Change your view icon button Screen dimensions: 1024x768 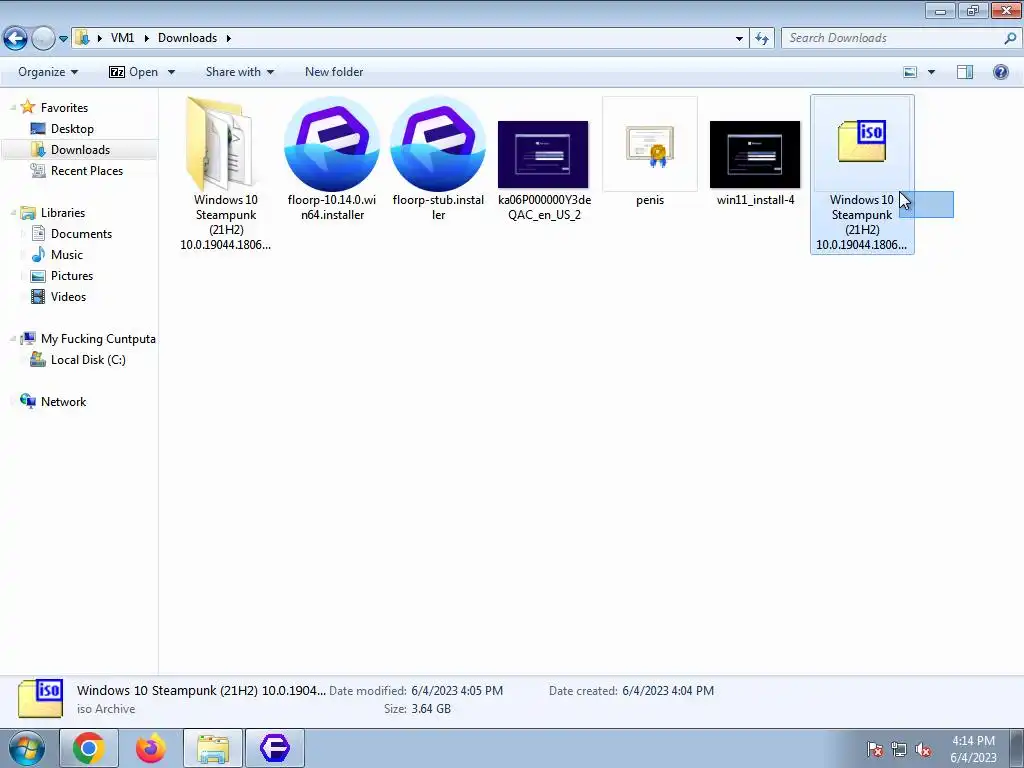click(x=910, y=72)
